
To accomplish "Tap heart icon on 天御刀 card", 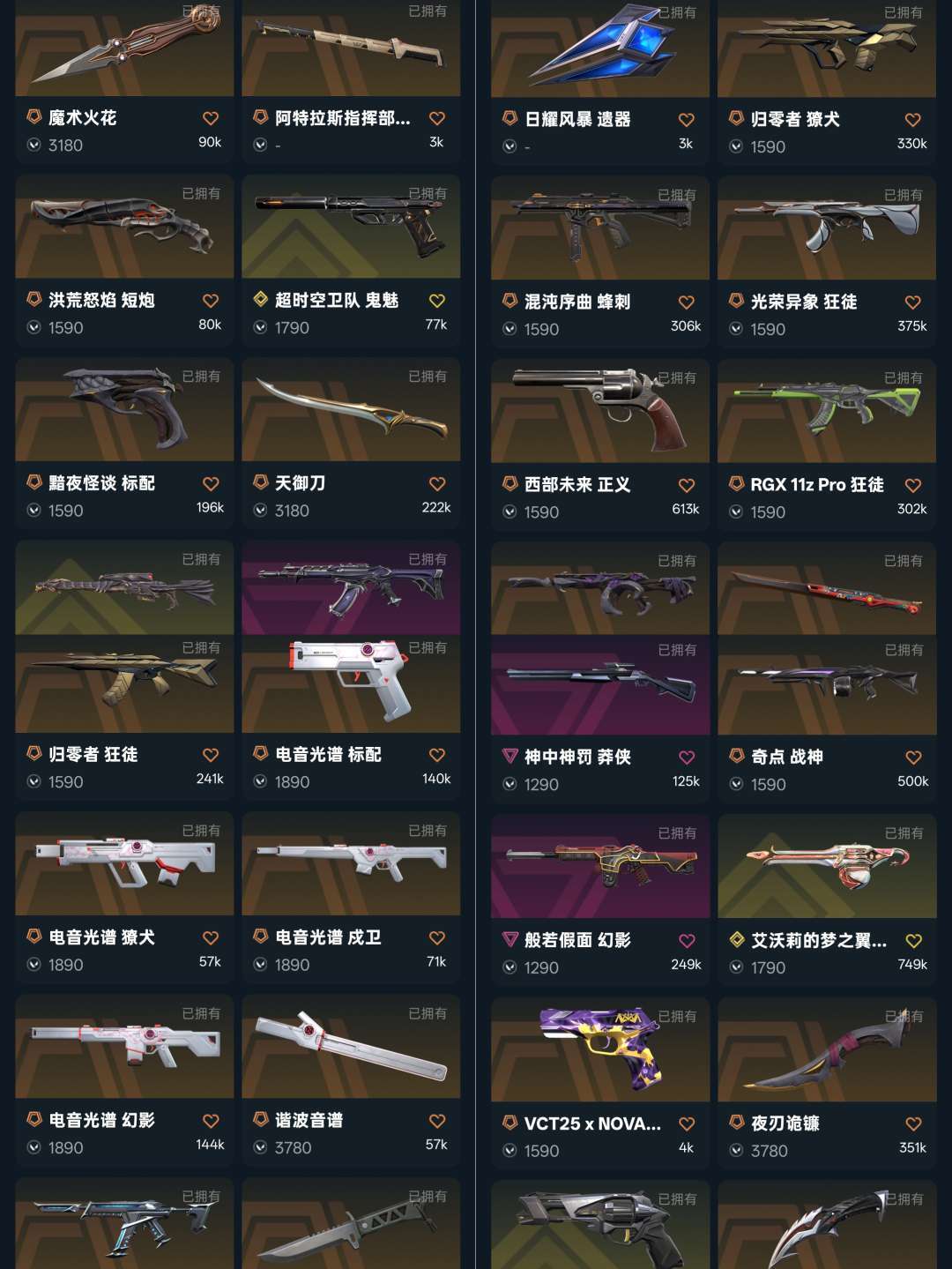I will (x=437, y=483).
